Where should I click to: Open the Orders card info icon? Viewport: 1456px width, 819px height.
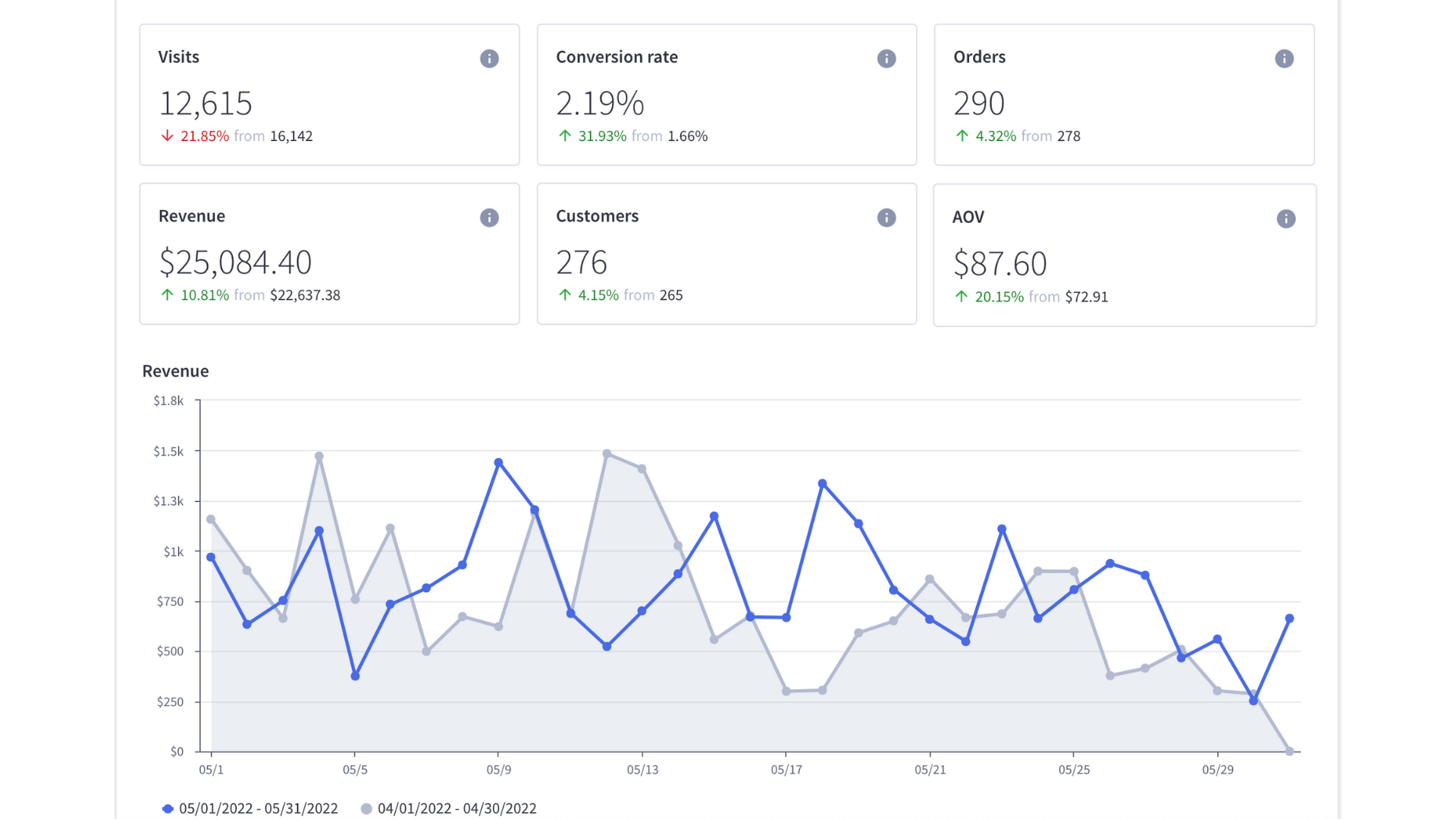pyautogui.click(x=1284, y=58)
